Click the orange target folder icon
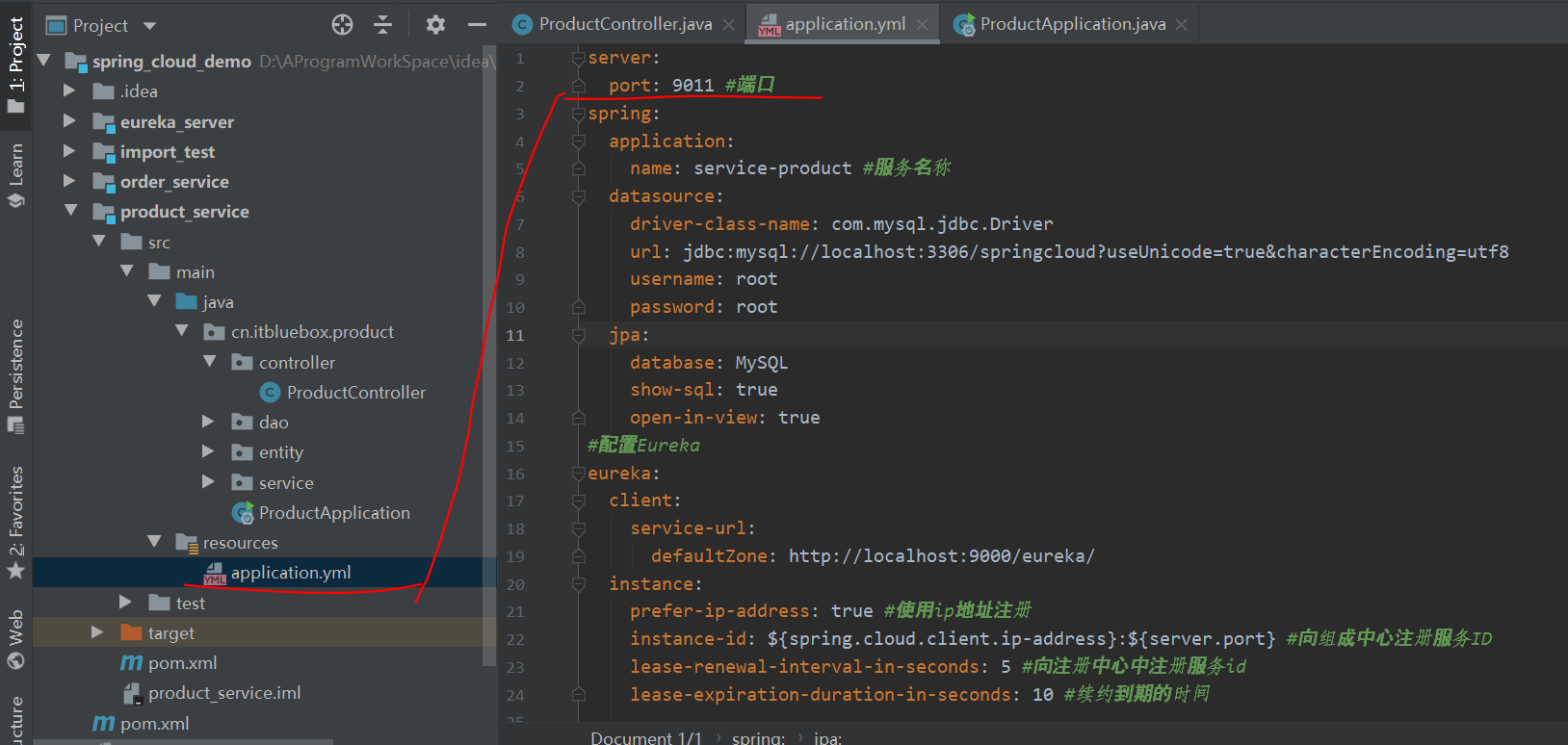This screenshot has width=1568, height=745. coord(131,633)
